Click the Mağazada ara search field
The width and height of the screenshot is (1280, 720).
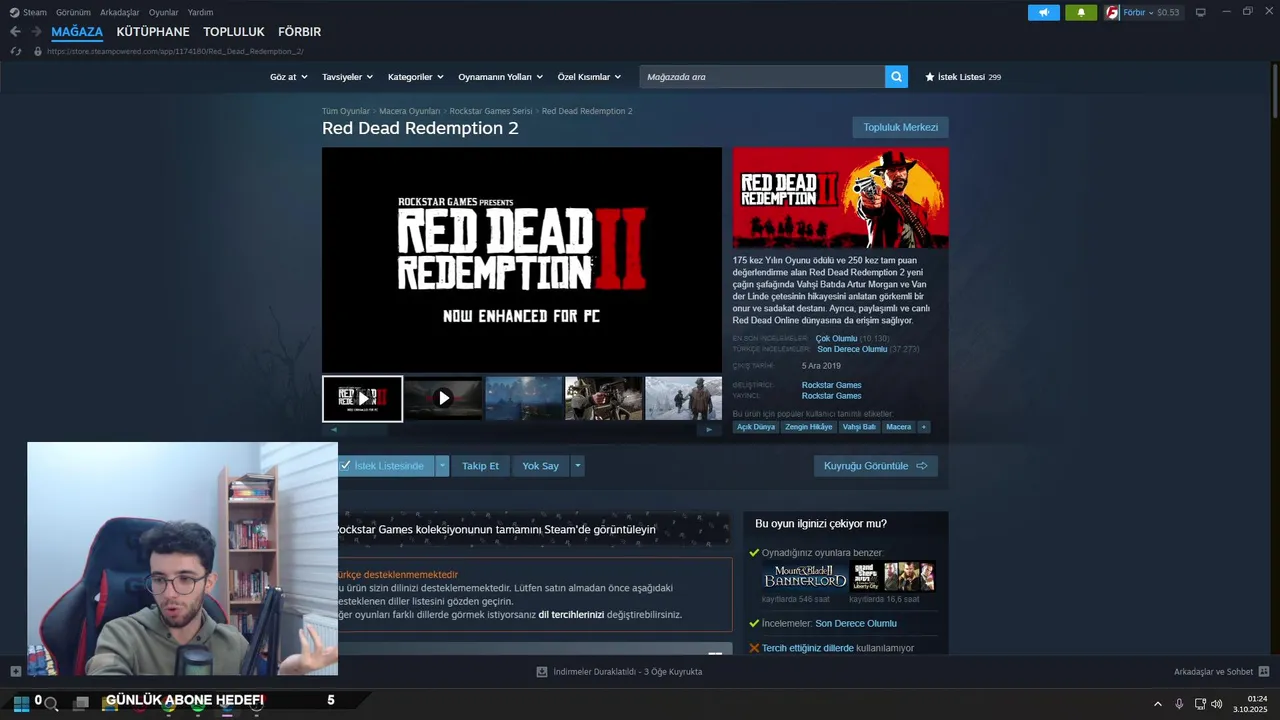(762, 76)
